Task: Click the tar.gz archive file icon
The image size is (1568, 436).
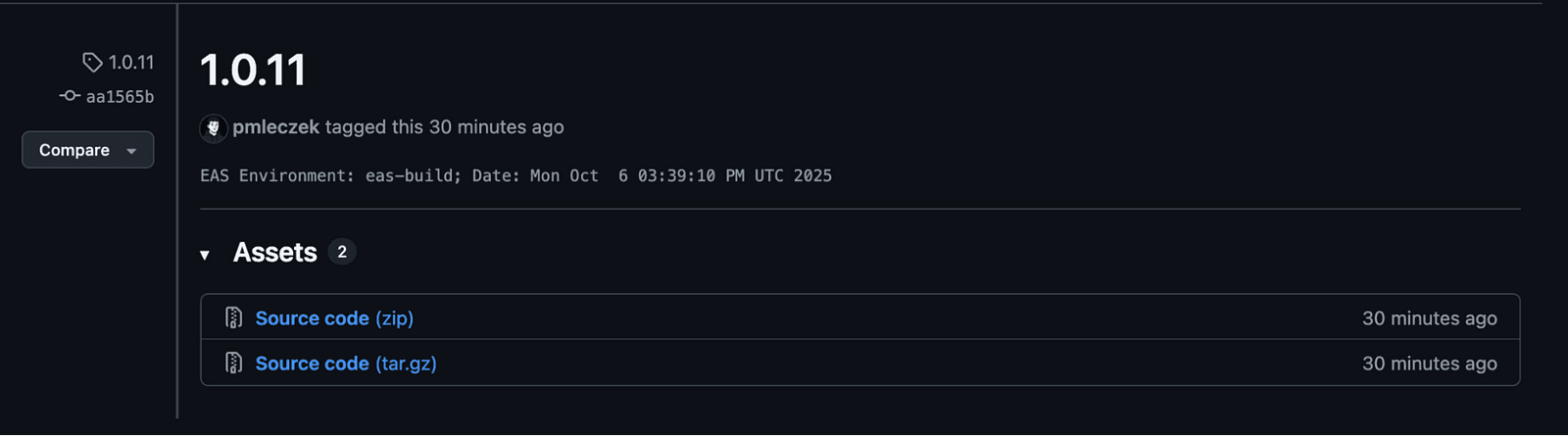Action: (x=233, y=363)
